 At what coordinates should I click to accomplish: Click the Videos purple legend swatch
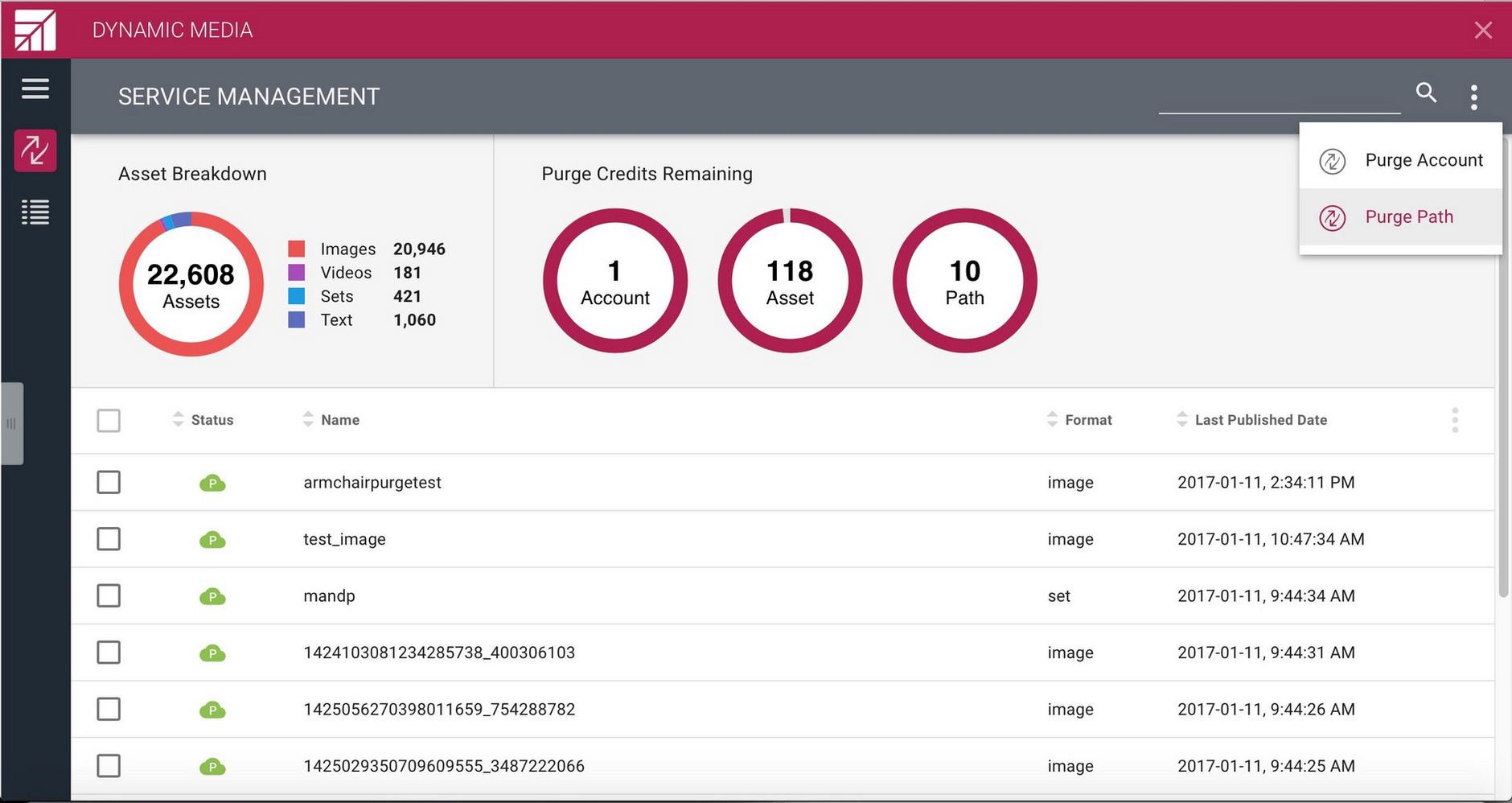(x=296, y=272)
